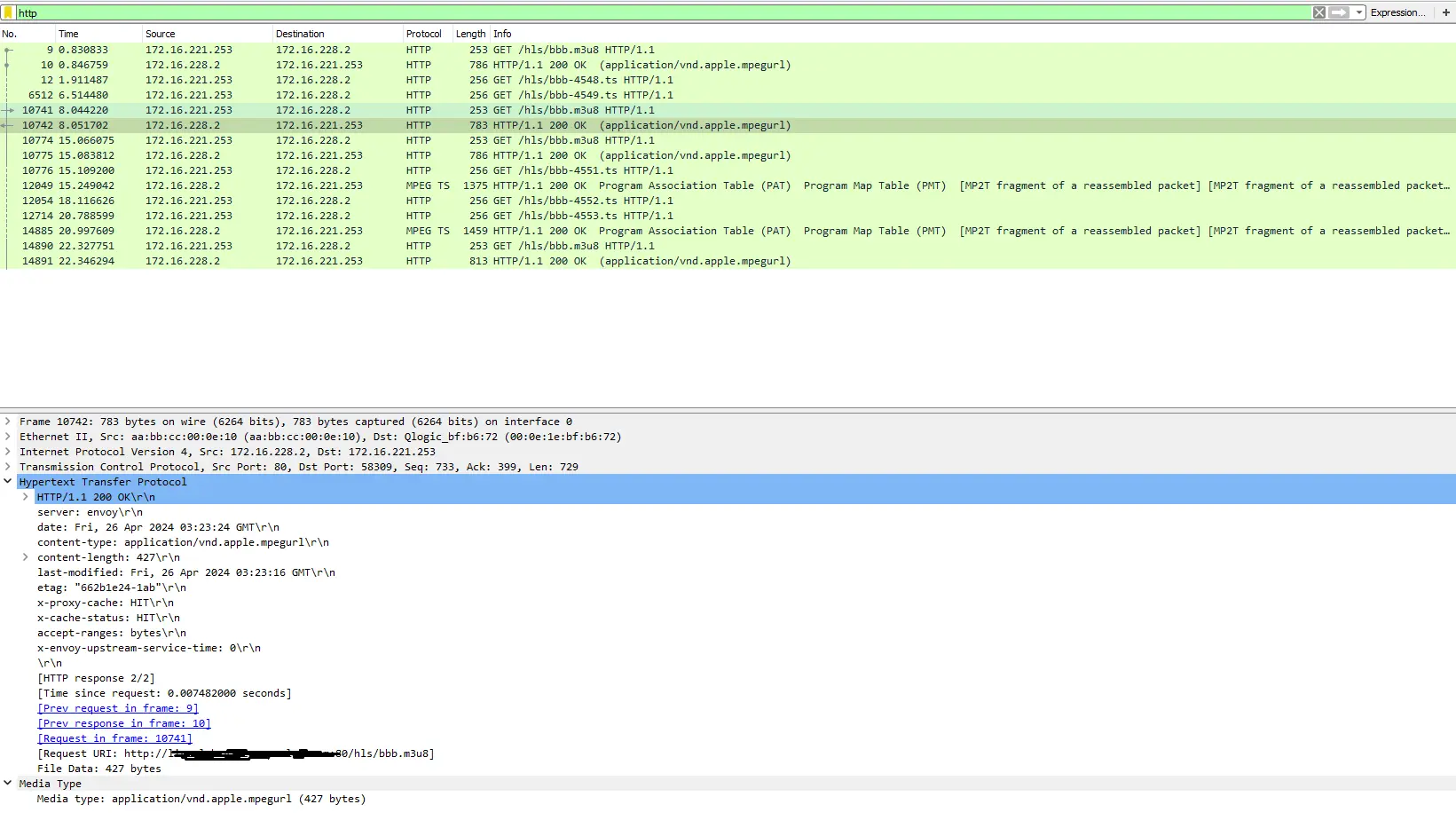This screenshot has height=836, width=1456.
Task: Sort by the Protocol column header
Action: click(423, 34)
